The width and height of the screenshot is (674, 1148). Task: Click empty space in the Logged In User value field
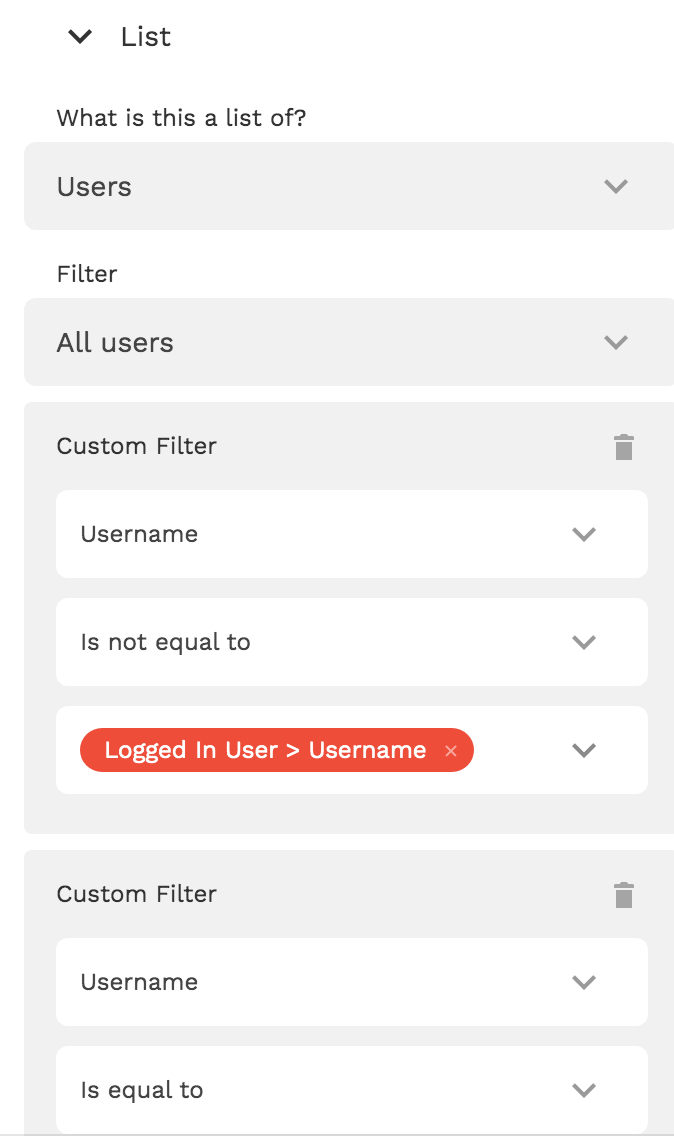pyautogui.click(x=516, y=750)
